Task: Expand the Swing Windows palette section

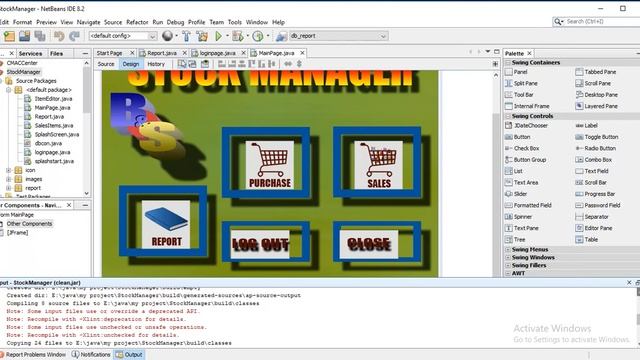Action: click(508, 258)
